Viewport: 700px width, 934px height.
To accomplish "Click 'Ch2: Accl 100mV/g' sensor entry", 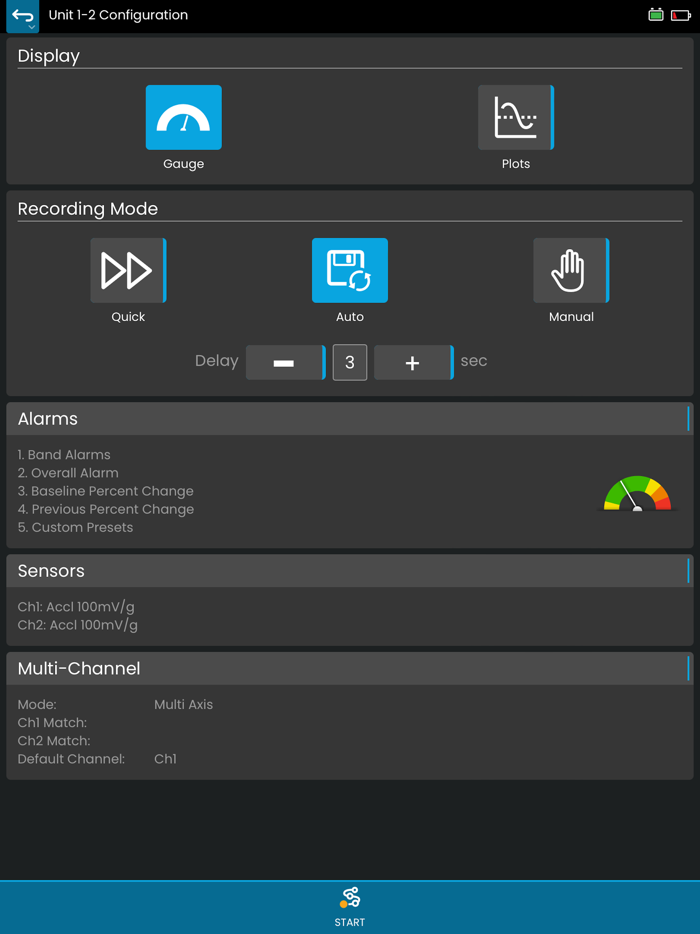I will pos(77,625).
